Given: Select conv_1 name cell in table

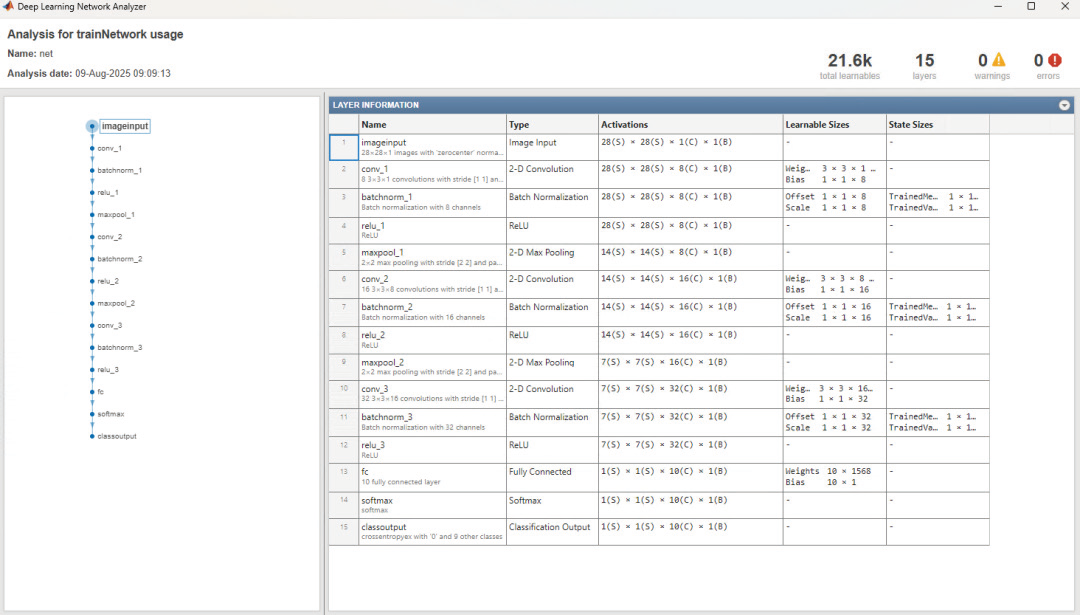Looking at the screenshot, I should pyautogui.click(x=433, y=174).
